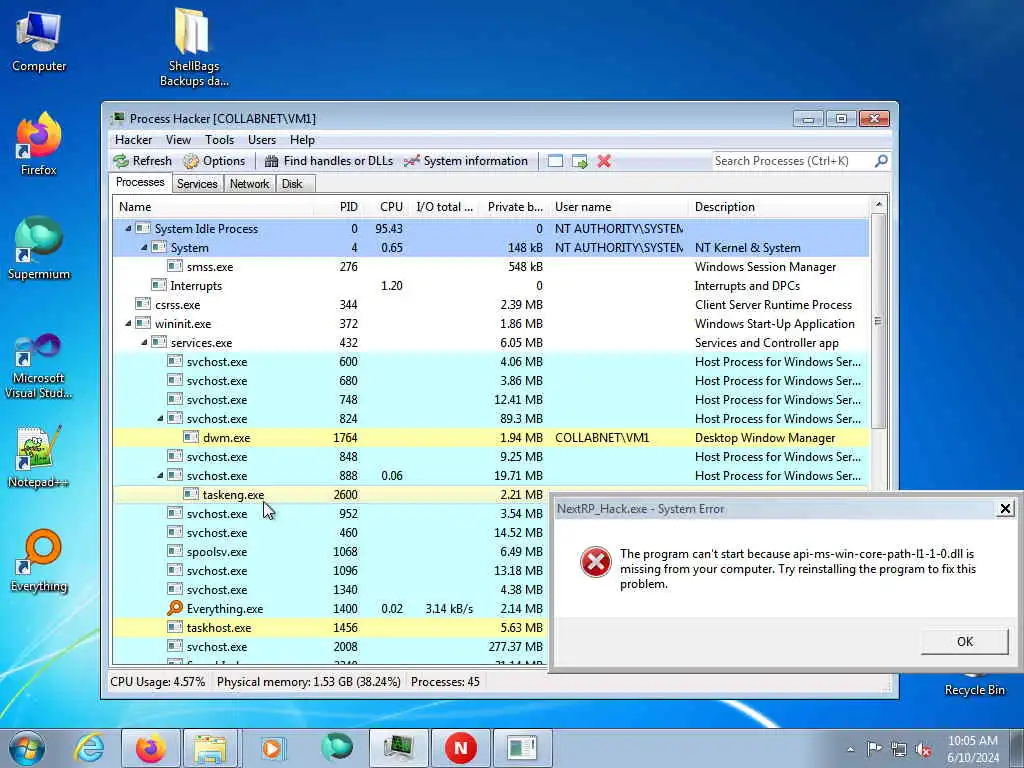
Task: Click the Computer desktop icon
Action: 39,42
